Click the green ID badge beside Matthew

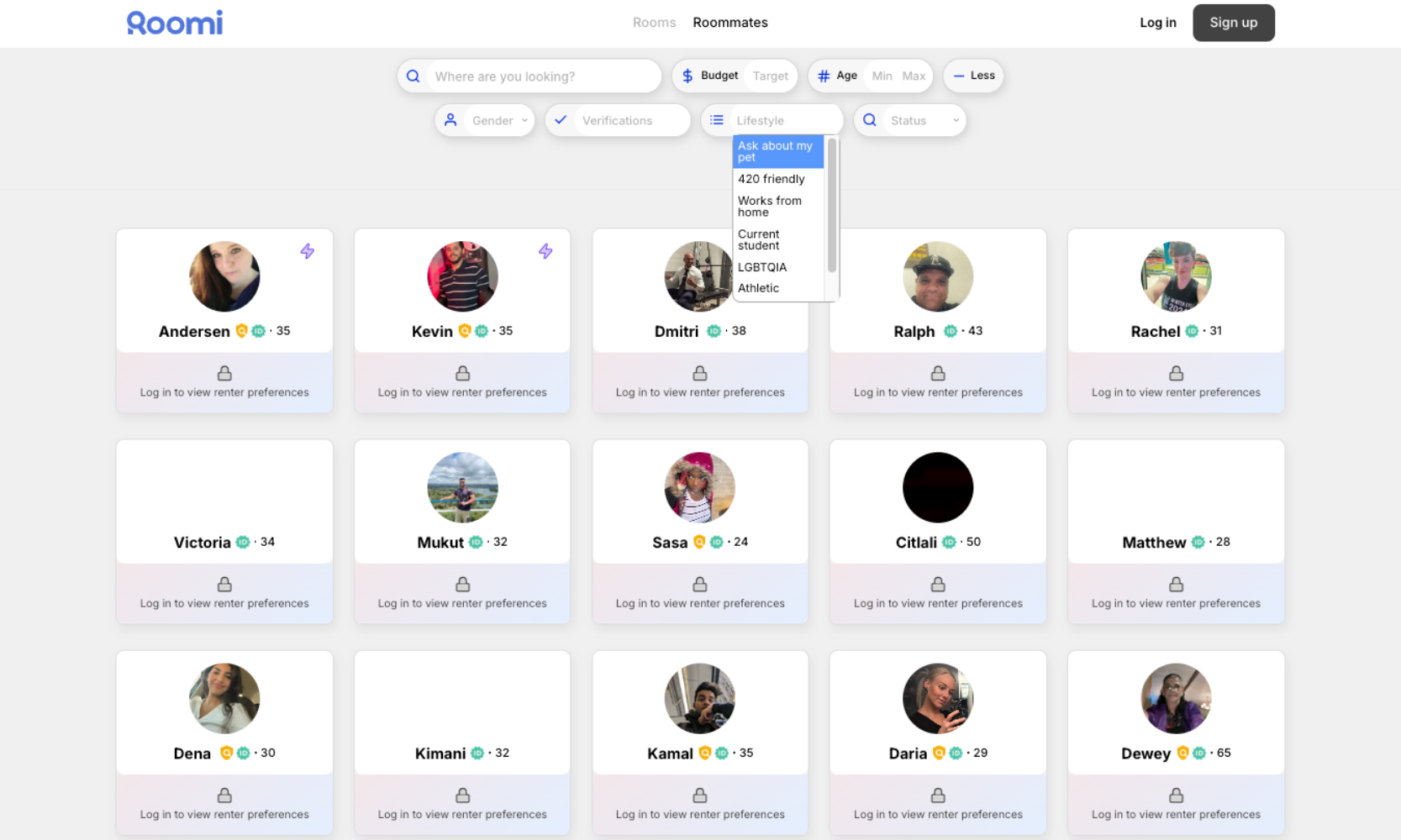1198,542
